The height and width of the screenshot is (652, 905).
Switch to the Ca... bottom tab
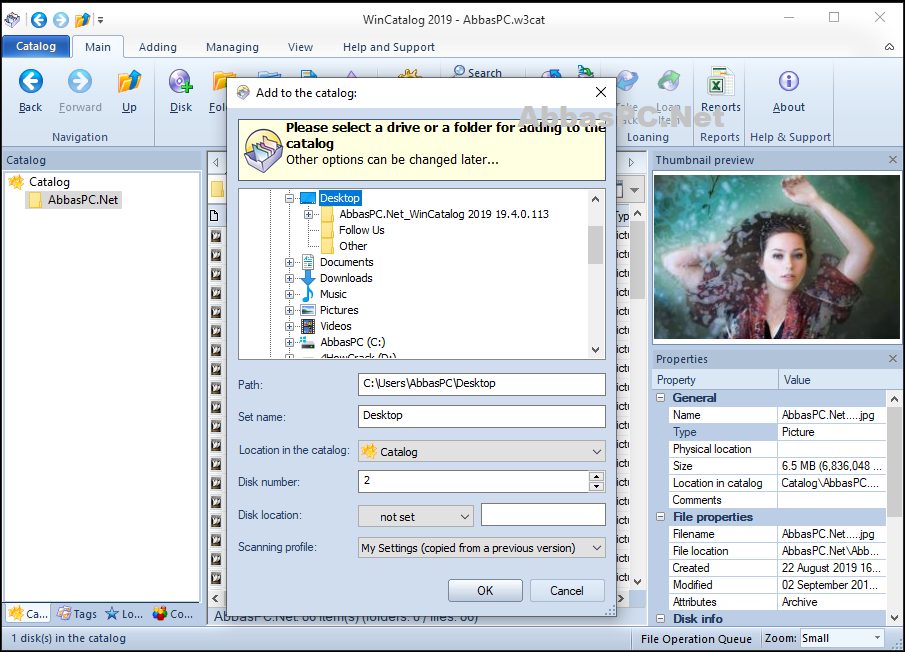(x=28, y=613)
